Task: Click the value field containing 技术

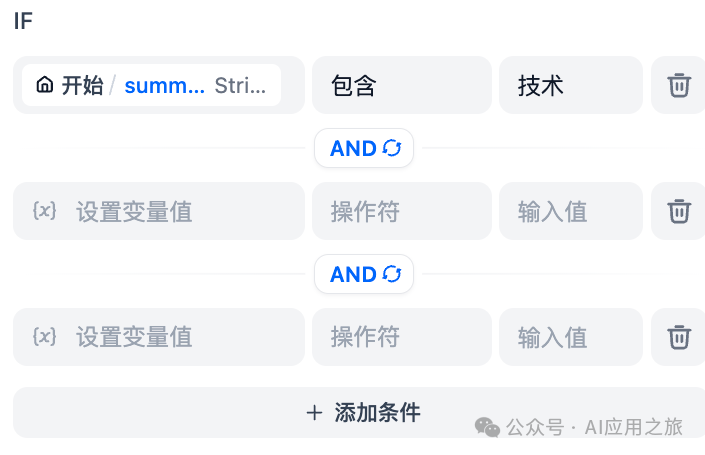Action: point(570,86)
